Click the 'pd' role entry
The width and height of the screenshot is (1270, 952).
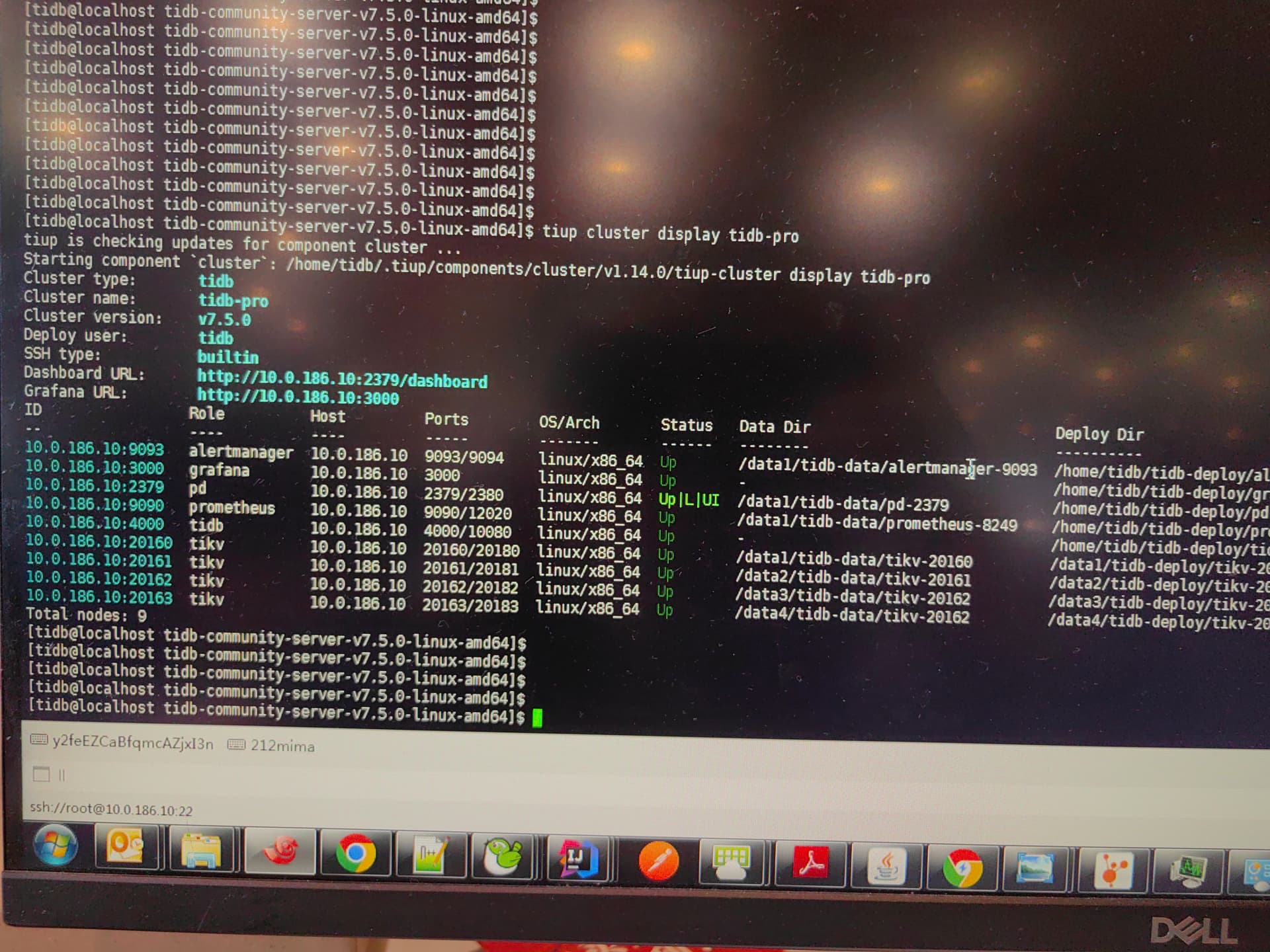197,489
